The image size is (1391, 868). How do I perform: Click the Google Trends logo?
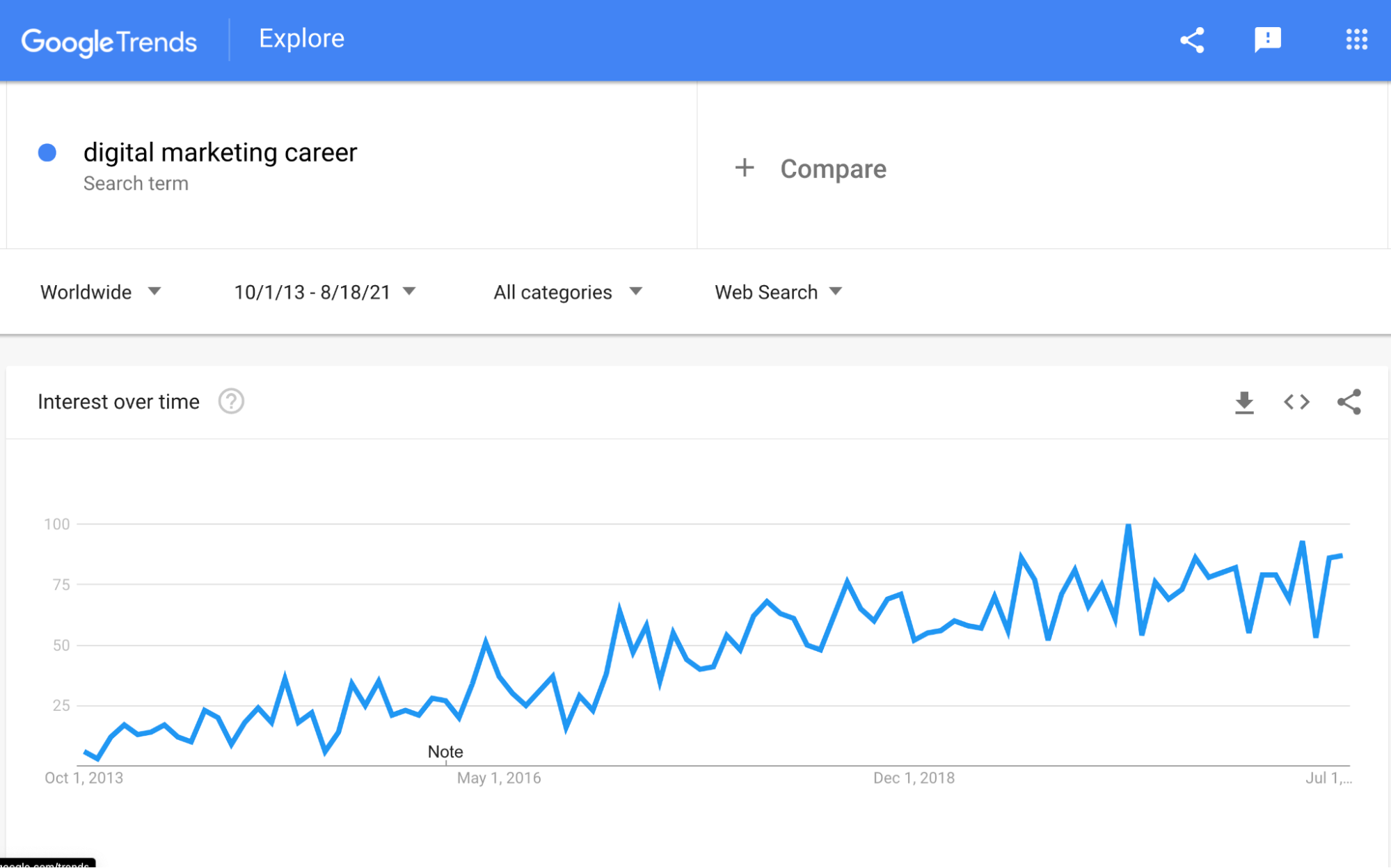click(109, 42)
